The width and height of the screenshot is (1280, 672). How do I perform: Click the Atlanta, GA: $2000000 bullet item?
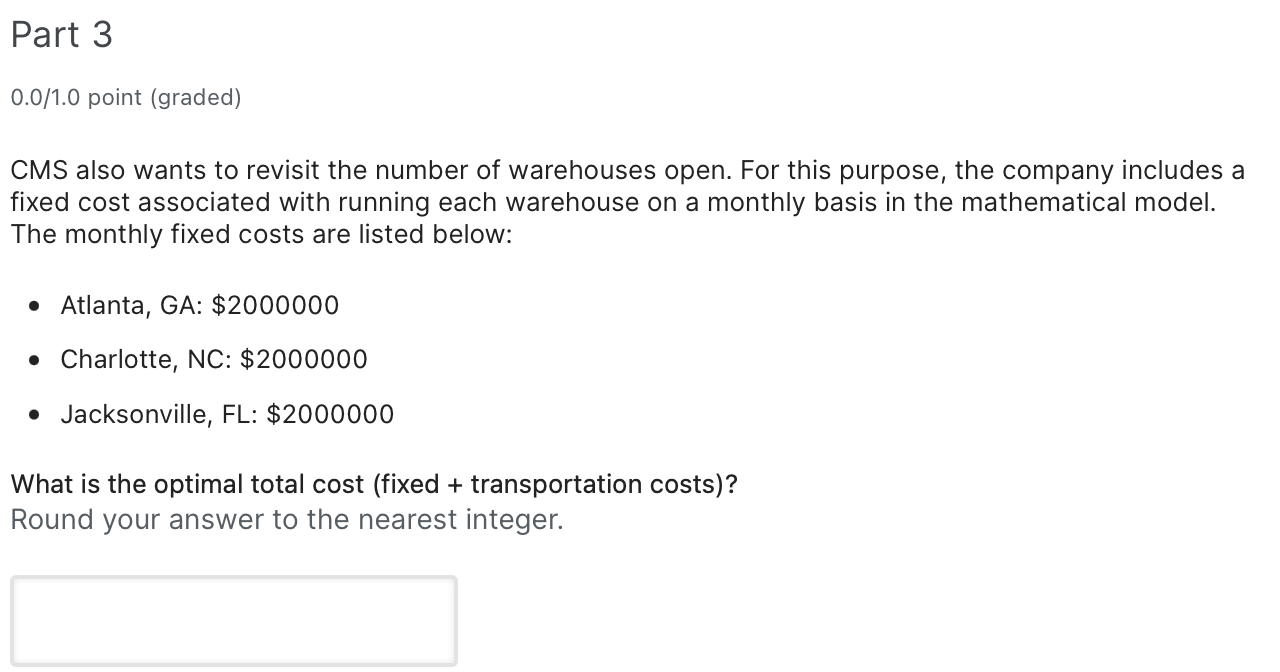[200, 305]
